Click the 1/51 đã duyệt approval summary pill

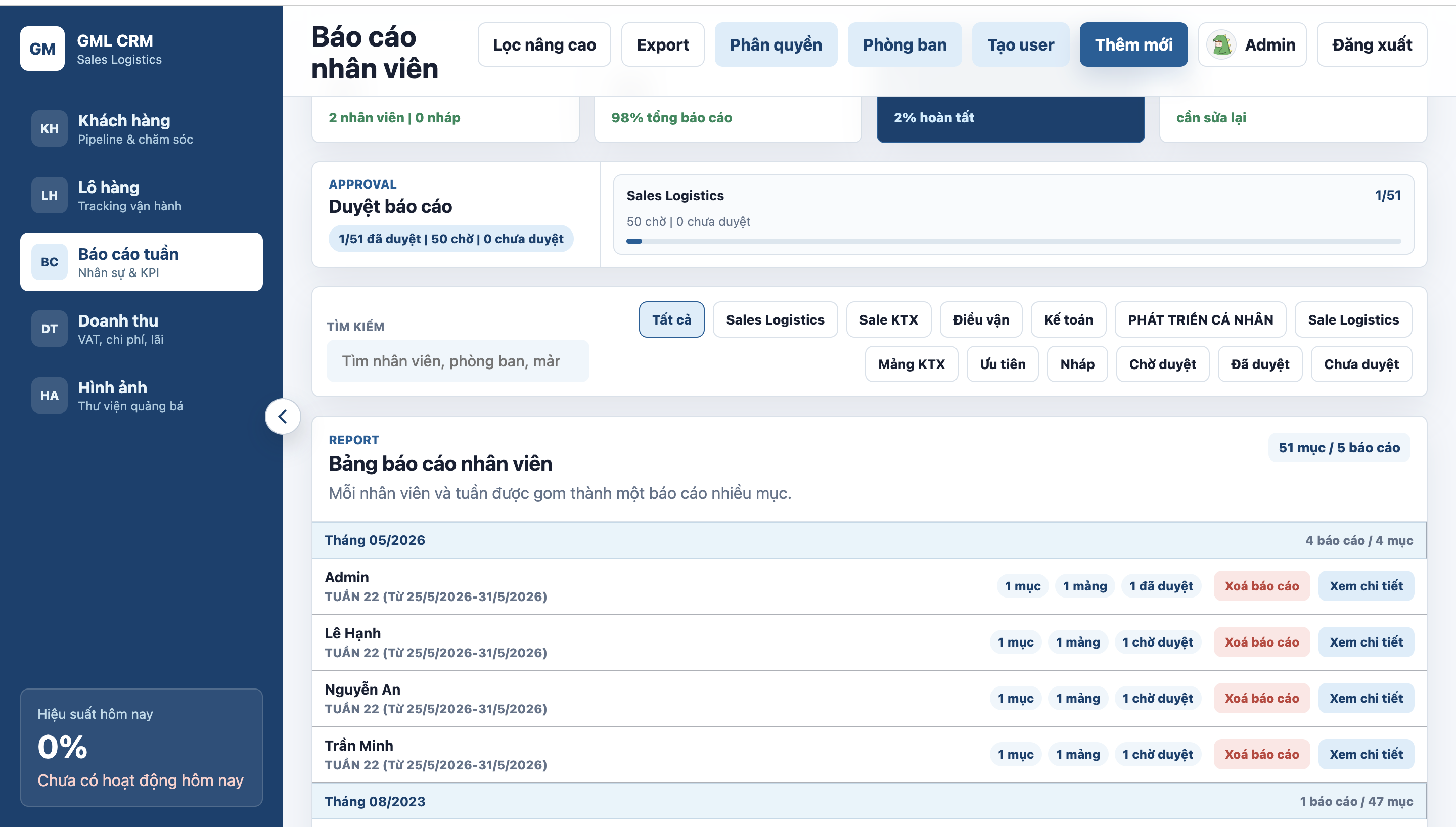coord(451,240)
